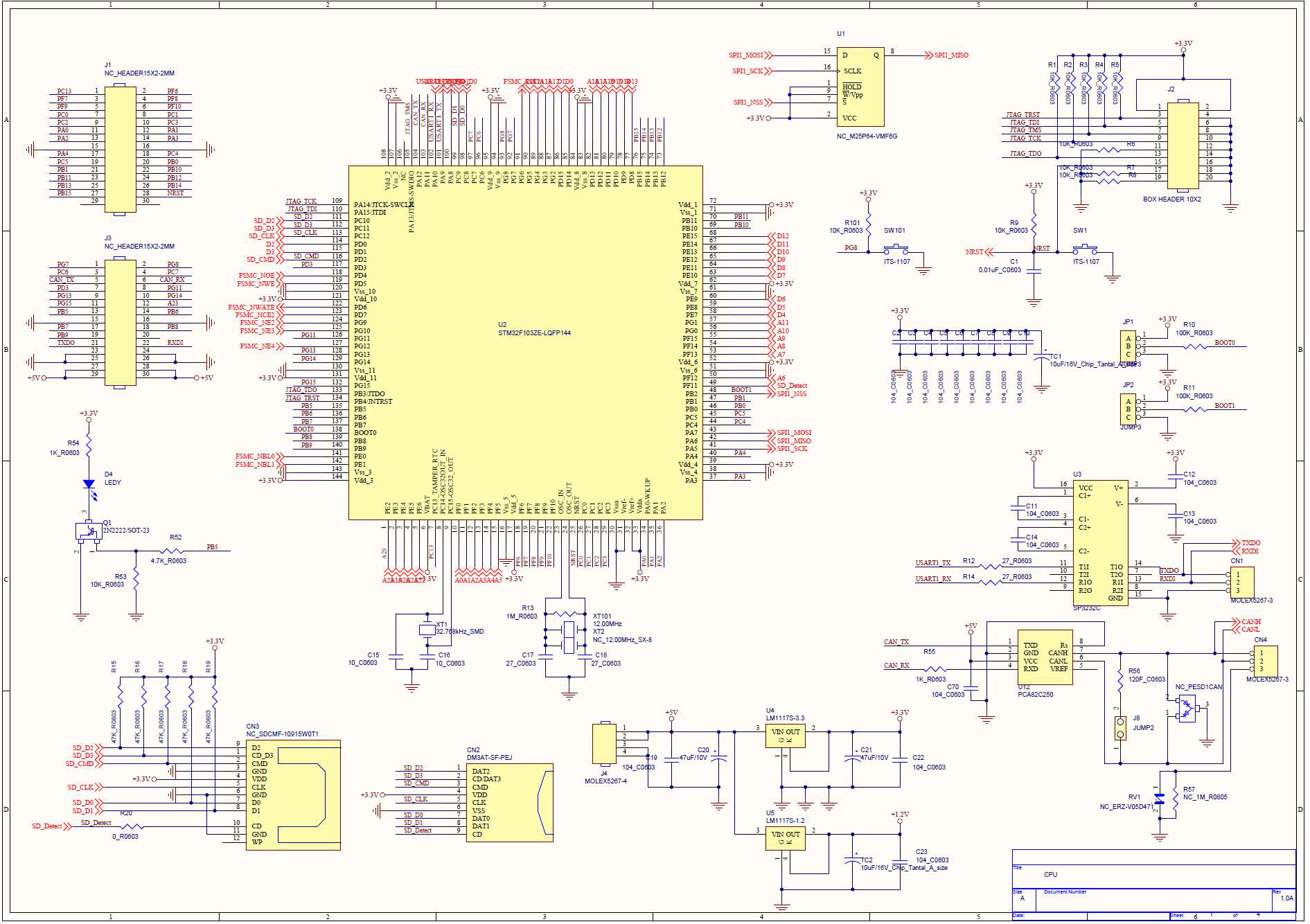Click capacitor C20 47uF/10V

pyautogui.click(x=719, y=758)
